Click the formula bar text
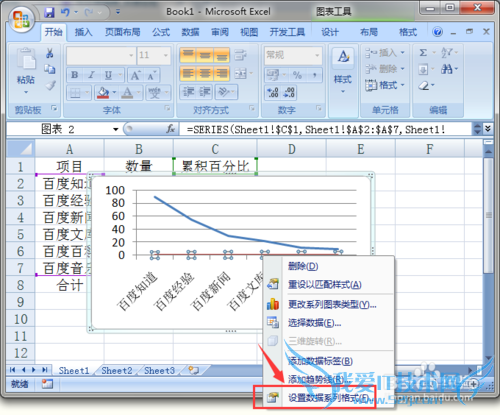This screenshot has width=500, height=415. coord(316,129)
